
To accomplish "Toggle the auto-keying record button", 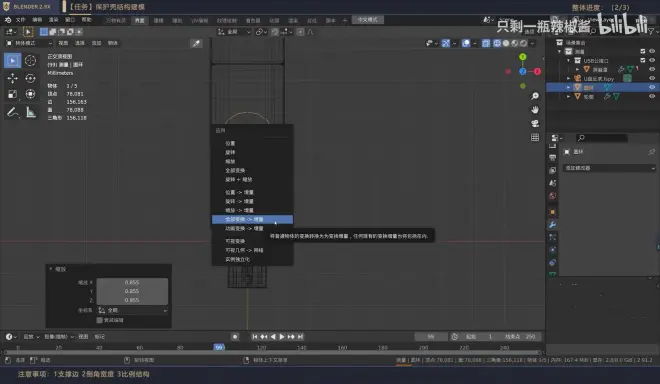I will [x=235, y=336].
